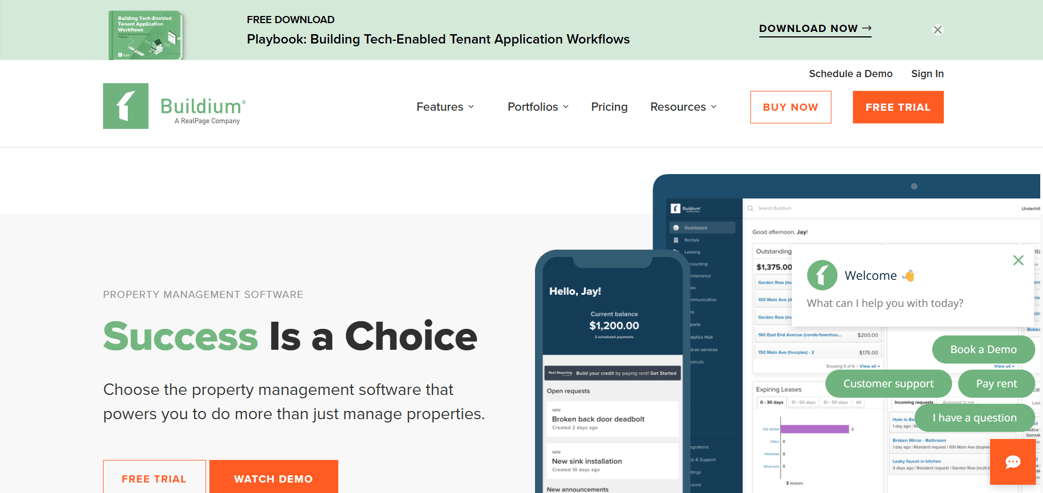Go to Sign In
Screen dimensions: 1043x493
tap(927, 74)
